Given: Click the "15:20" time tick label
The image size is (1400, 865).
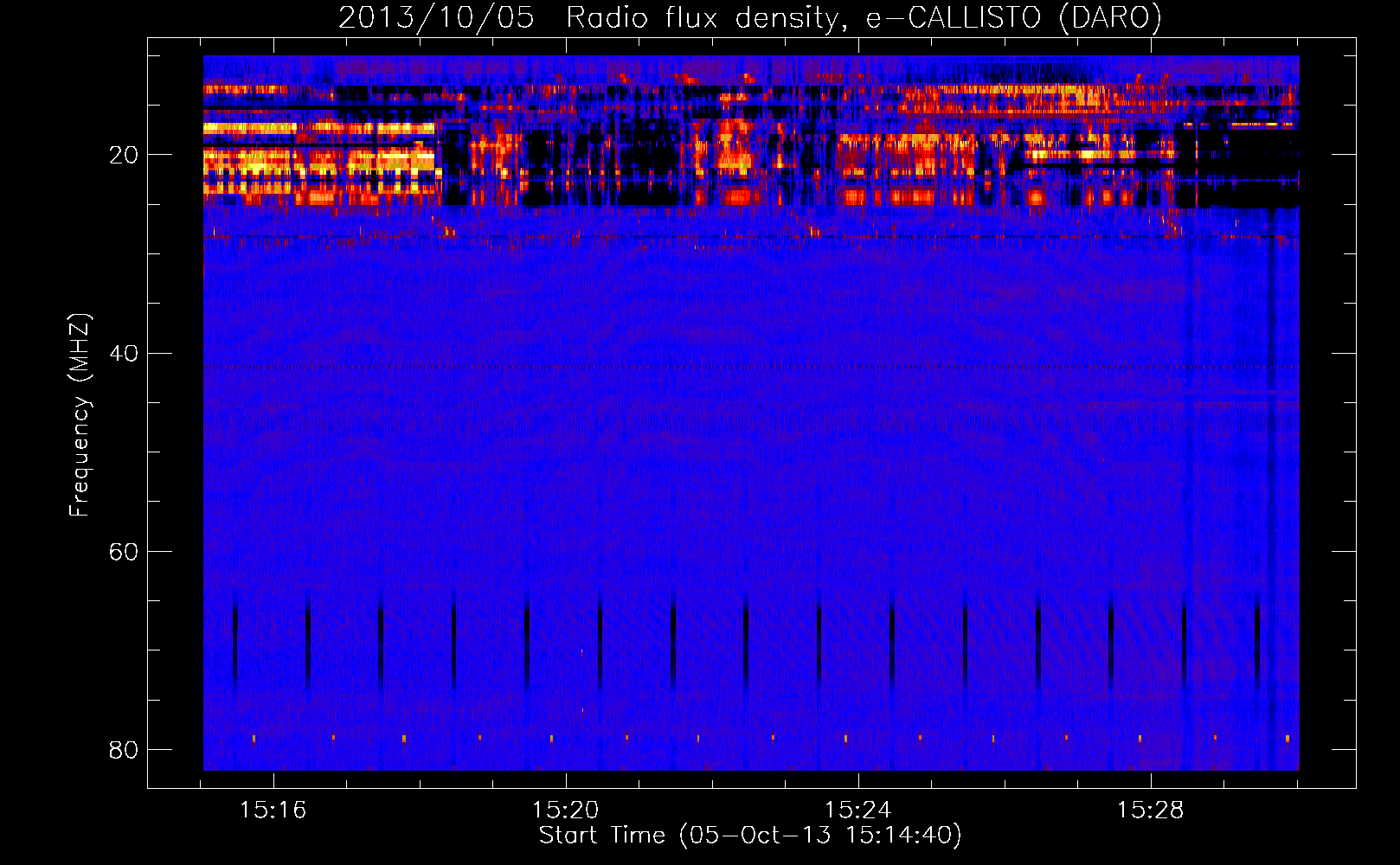Looking at the screenshot, I should pos(566,811).
